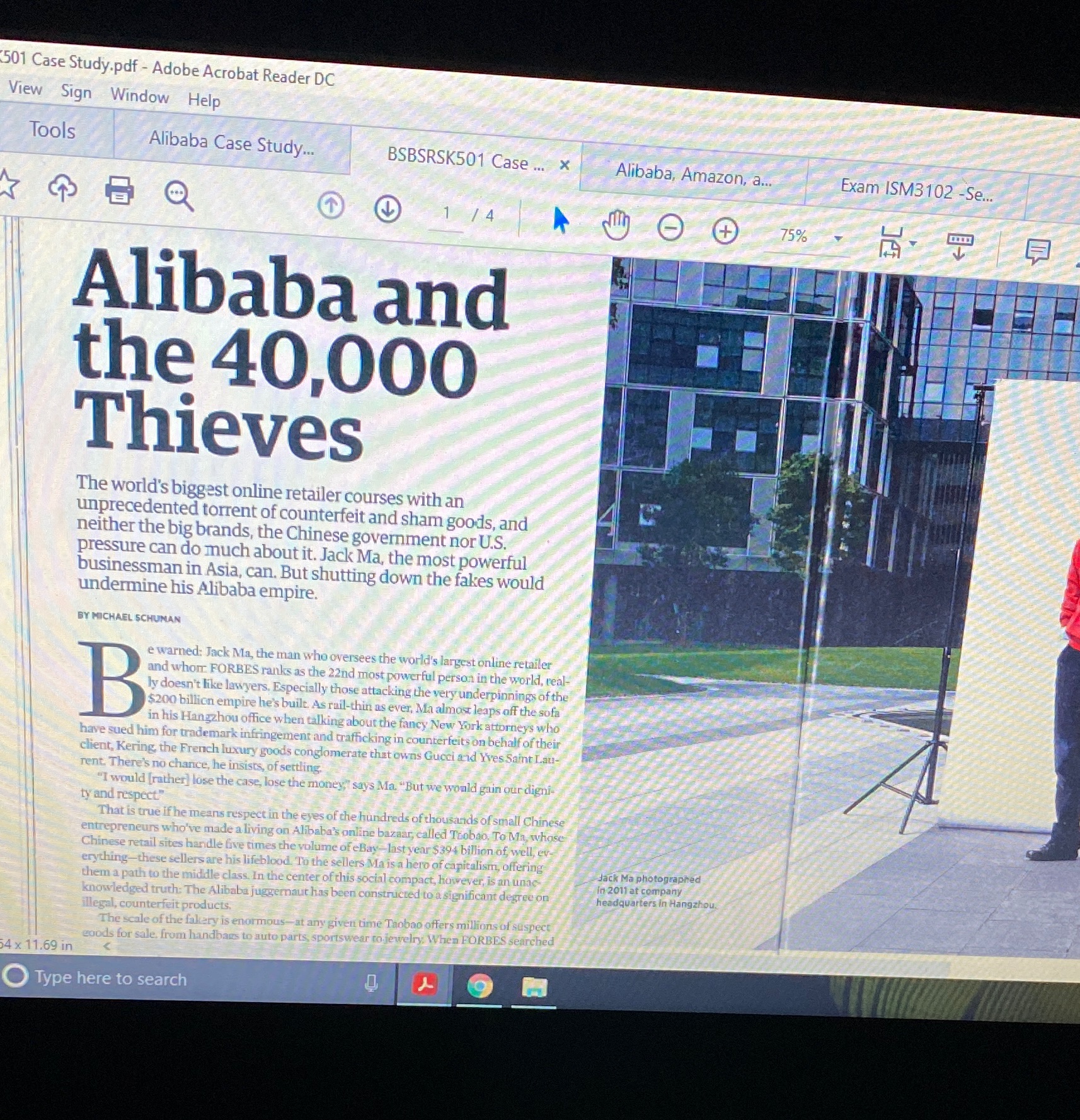The height and width of the screenshot is (1120, 1080).
Task: Close the BSBSRSK501 Case tab
Action: 565,165
